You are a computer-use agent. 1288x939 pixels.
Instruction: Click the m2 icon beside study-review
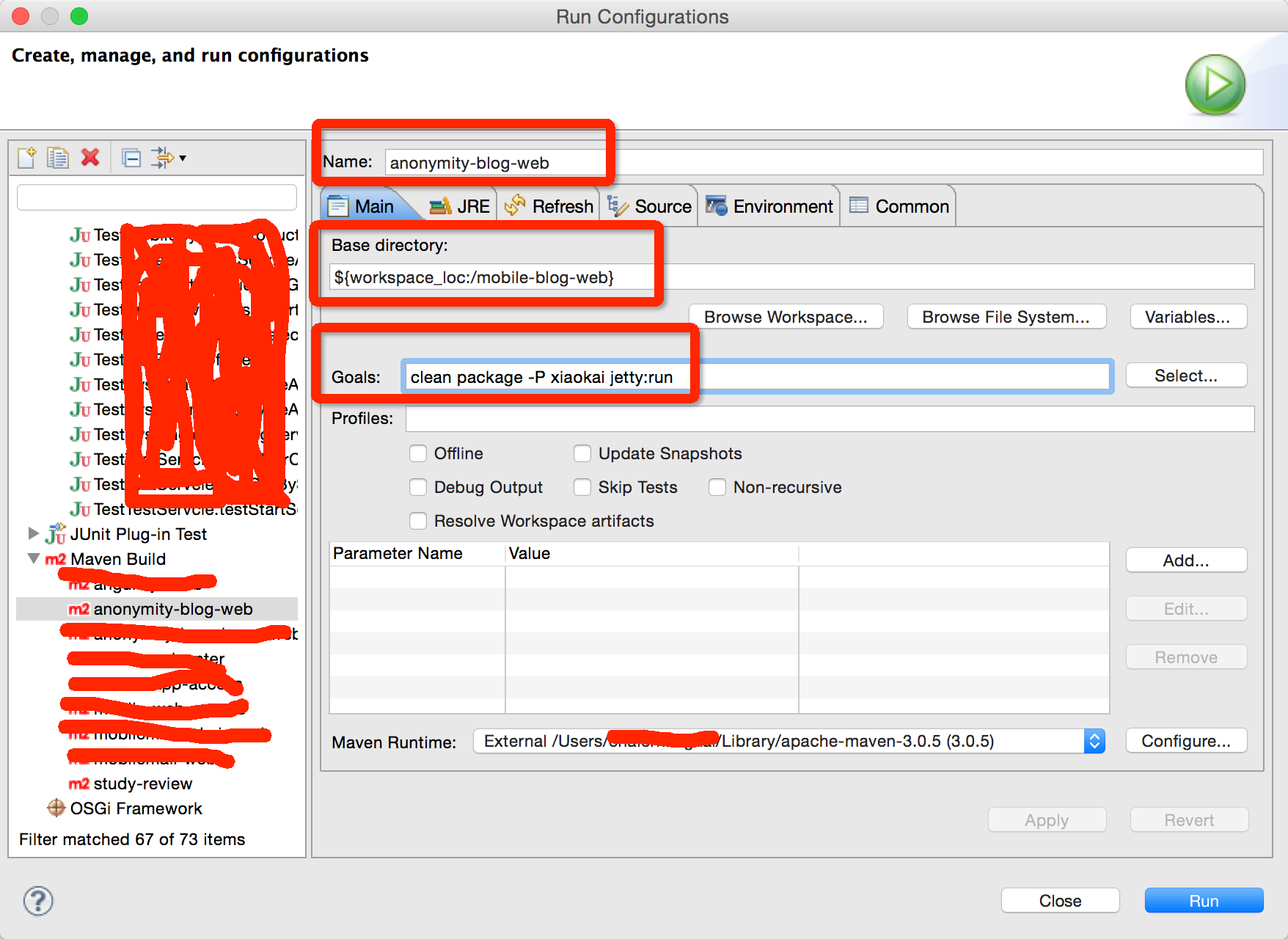point(78,783)
